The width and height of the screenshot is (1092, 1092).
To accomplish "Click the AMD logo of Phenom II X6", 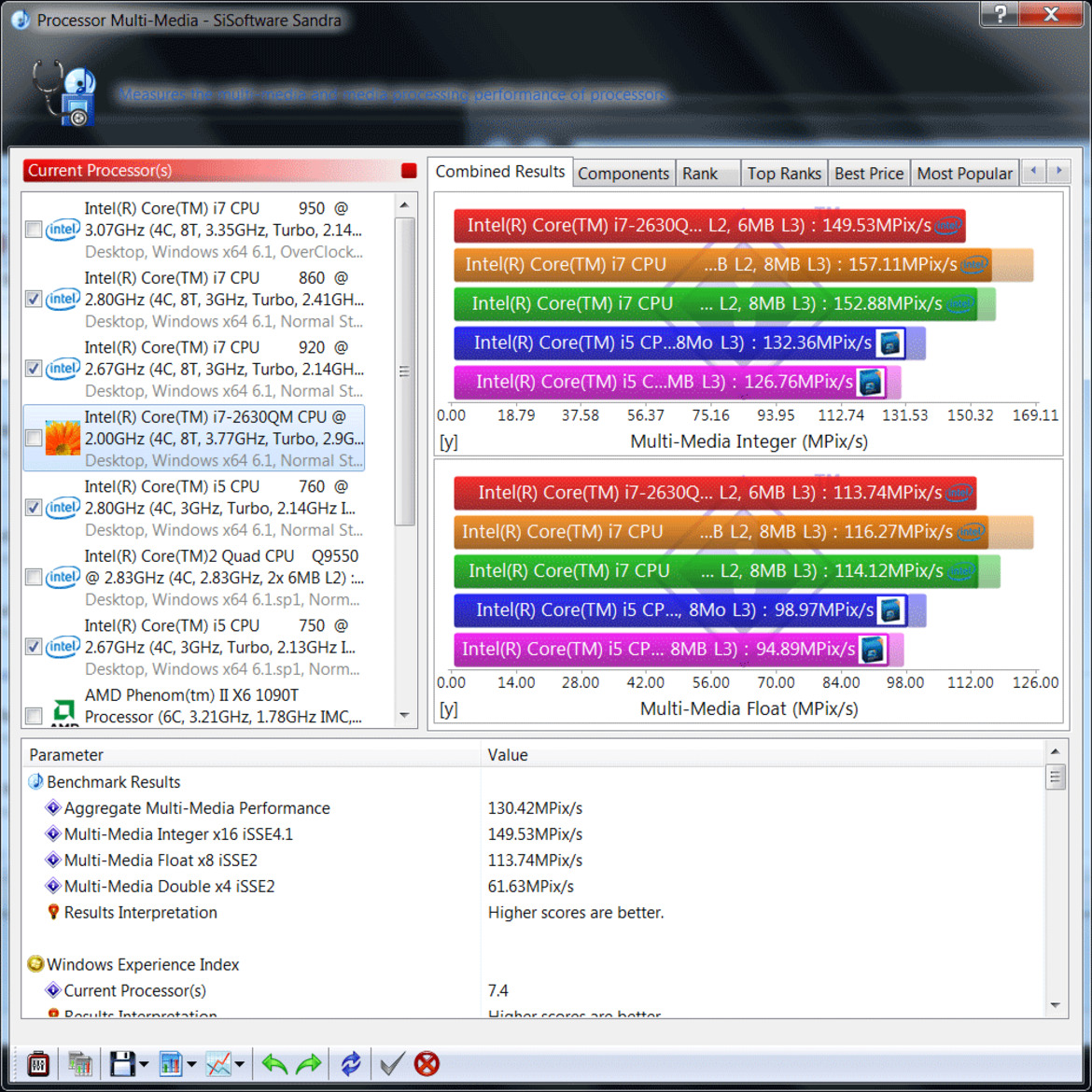I will click(64, 712).
